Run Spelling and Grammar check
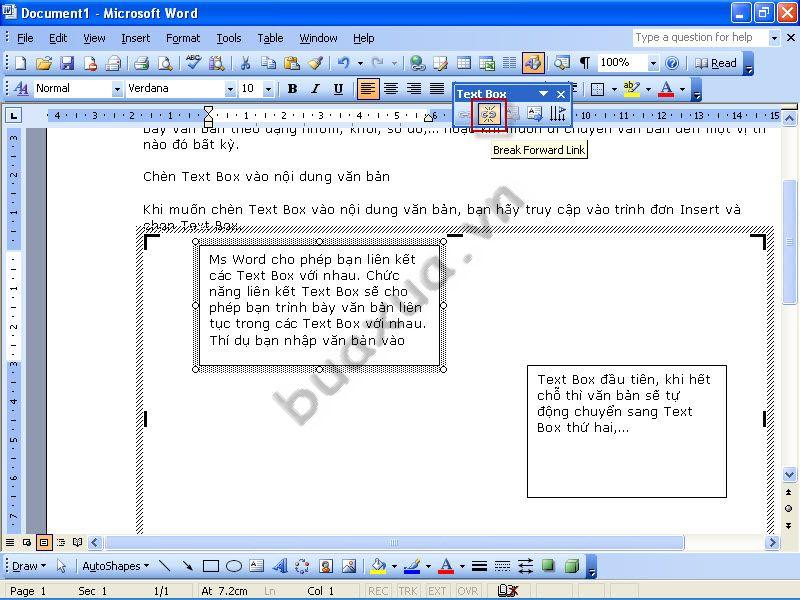This screenshot has width=800, height=600. 193,63
